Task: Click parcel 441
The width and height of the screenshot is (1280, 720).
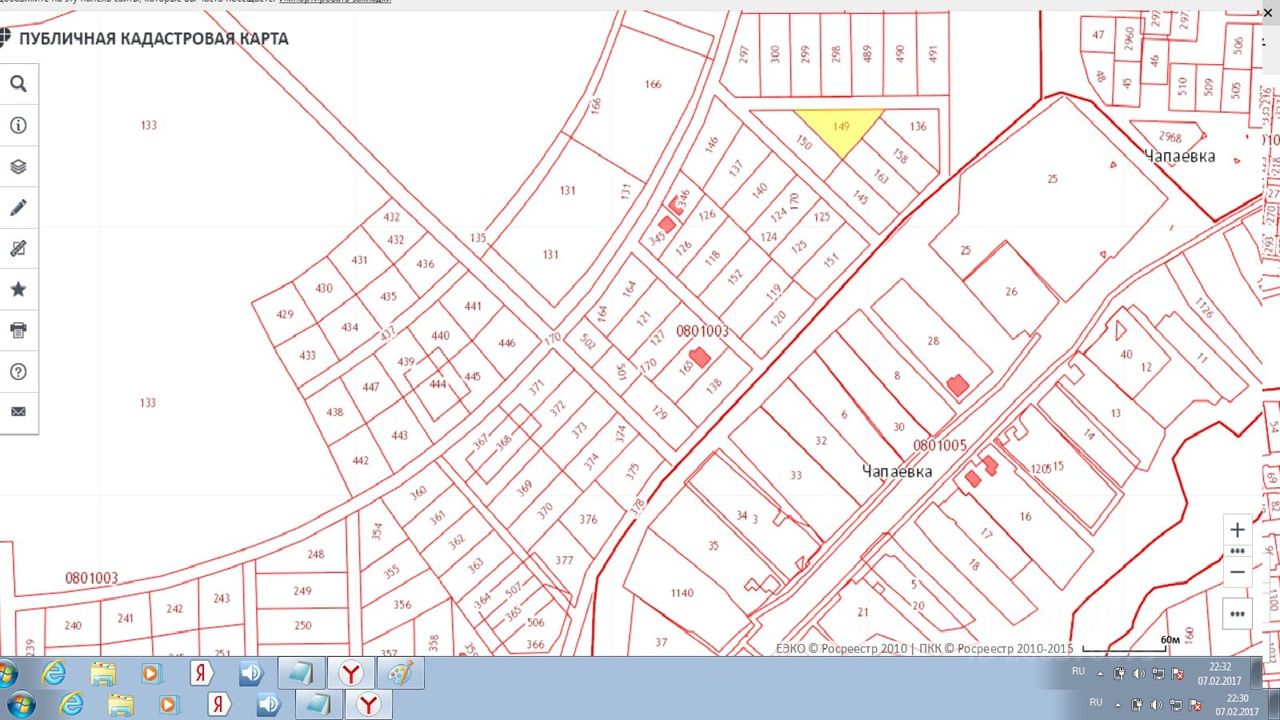Action: 473,306
